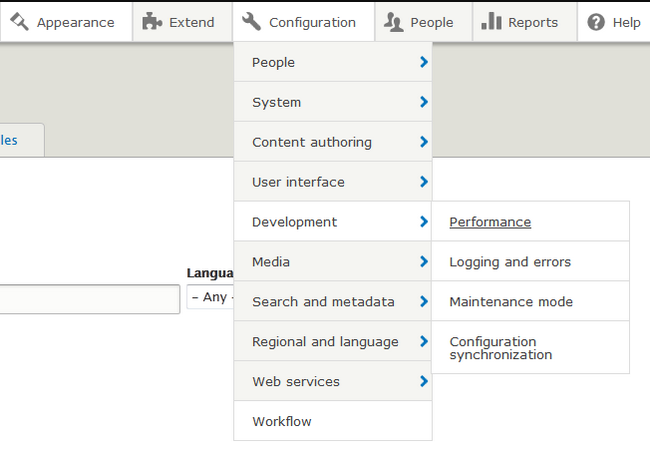
Task: Select Regional and language menu entry
Action: pos(333,342)
